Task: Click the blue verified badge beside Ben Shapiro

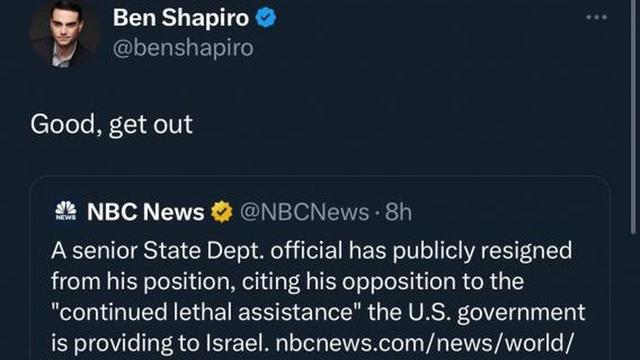Action: pyautogui.click(x=266, y=18)
